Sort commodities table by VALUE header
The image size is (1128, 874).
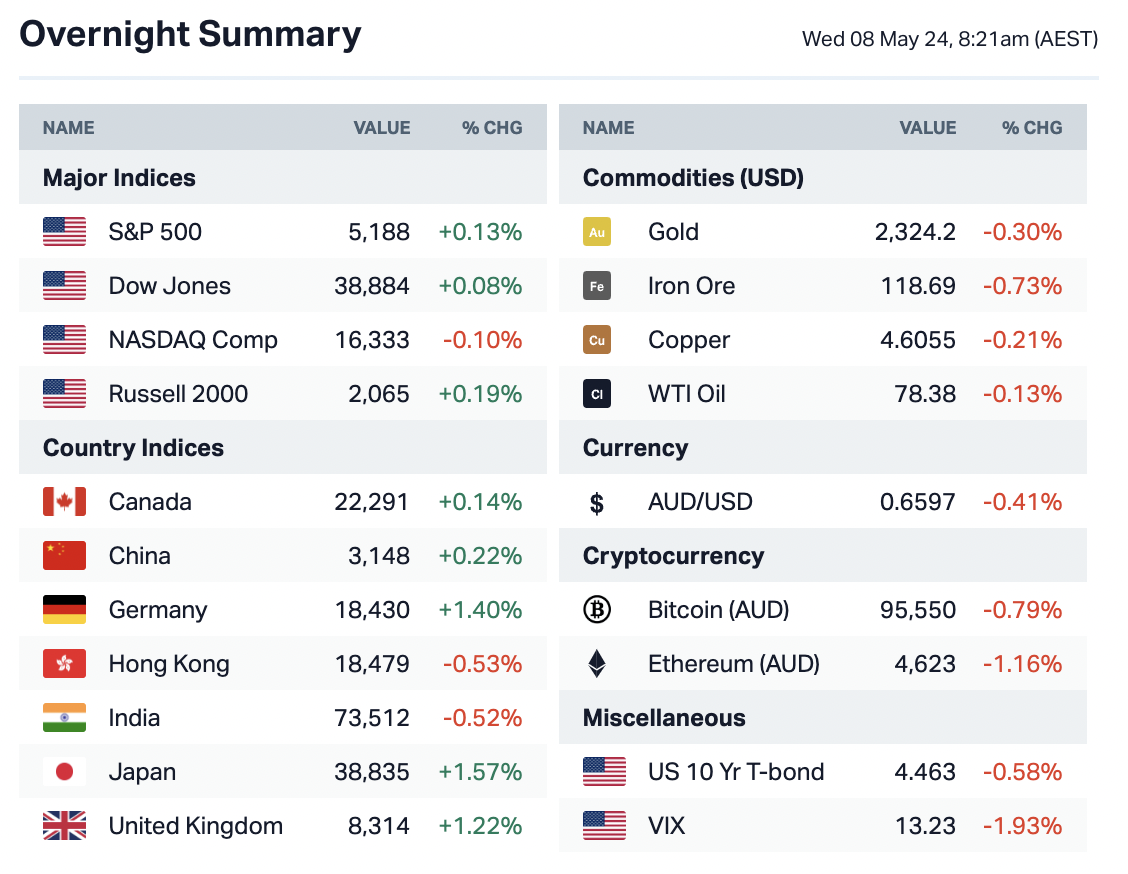pyautogui.click(x=928, y=128)
